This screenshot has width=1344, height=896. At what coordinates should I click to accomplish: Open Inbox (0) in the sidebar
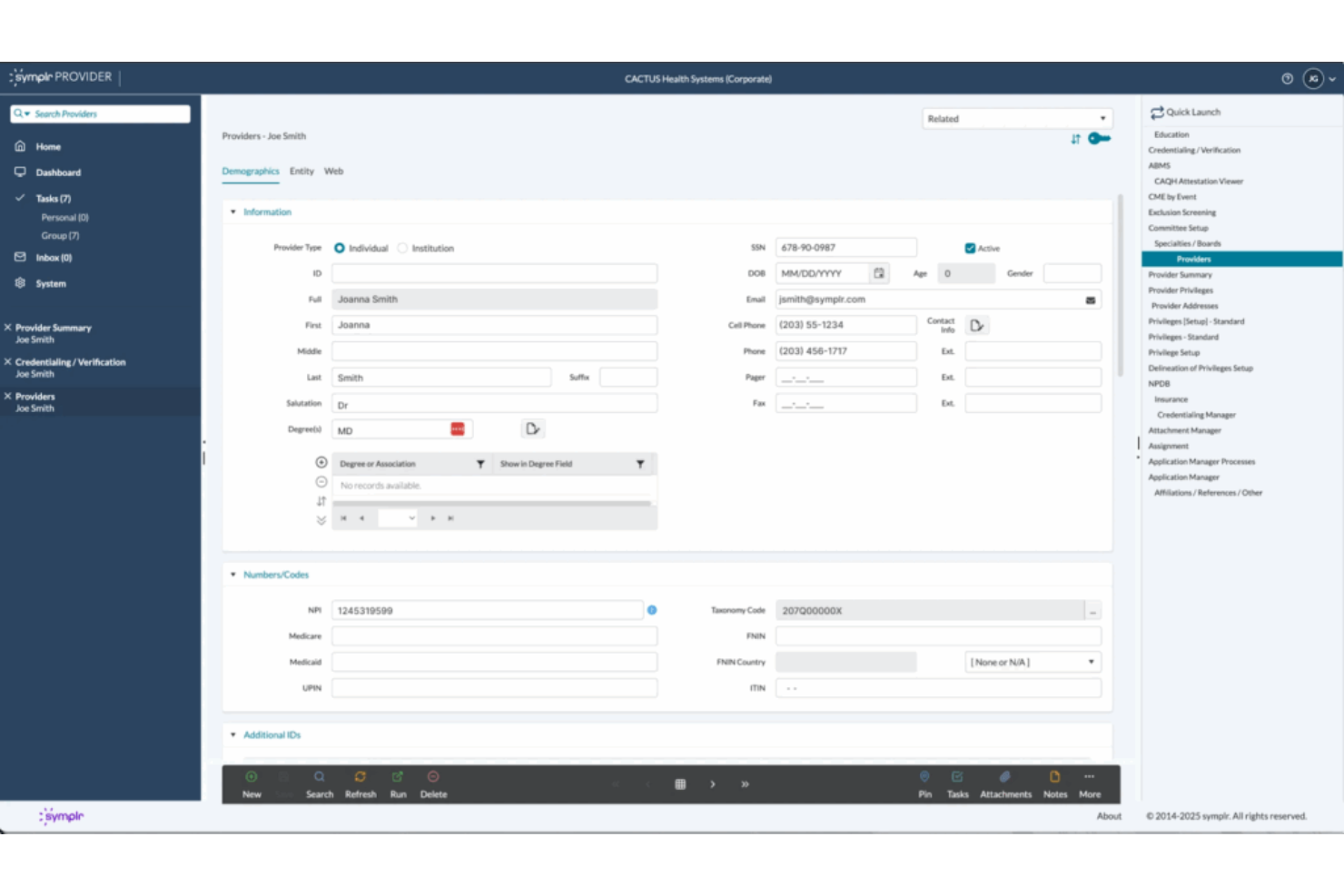tap(54, 258)
